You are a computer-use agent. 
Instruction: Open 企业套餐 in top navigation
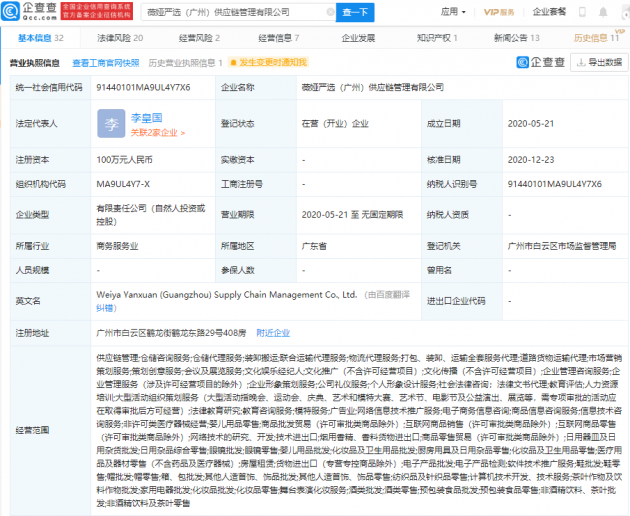(x=549, y=12)
